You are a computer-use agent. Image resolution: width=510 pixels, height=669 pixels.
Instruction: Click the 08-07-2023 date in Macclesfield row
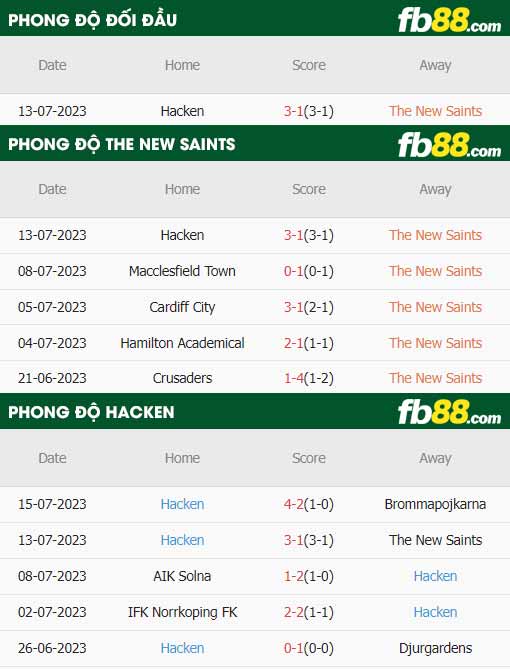tap(52, 271)
